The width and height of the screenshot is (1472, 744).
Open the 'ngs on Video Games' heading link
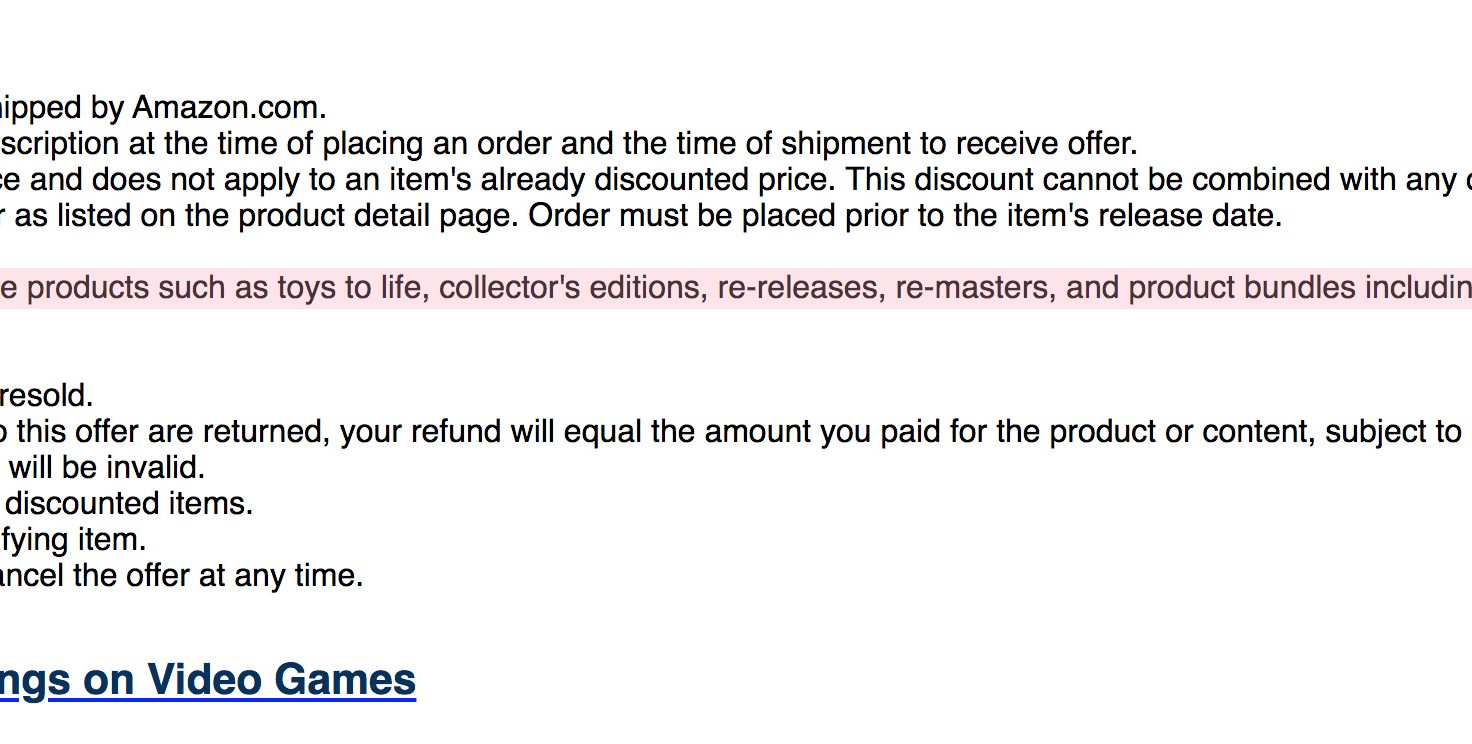tap(208, 680)
